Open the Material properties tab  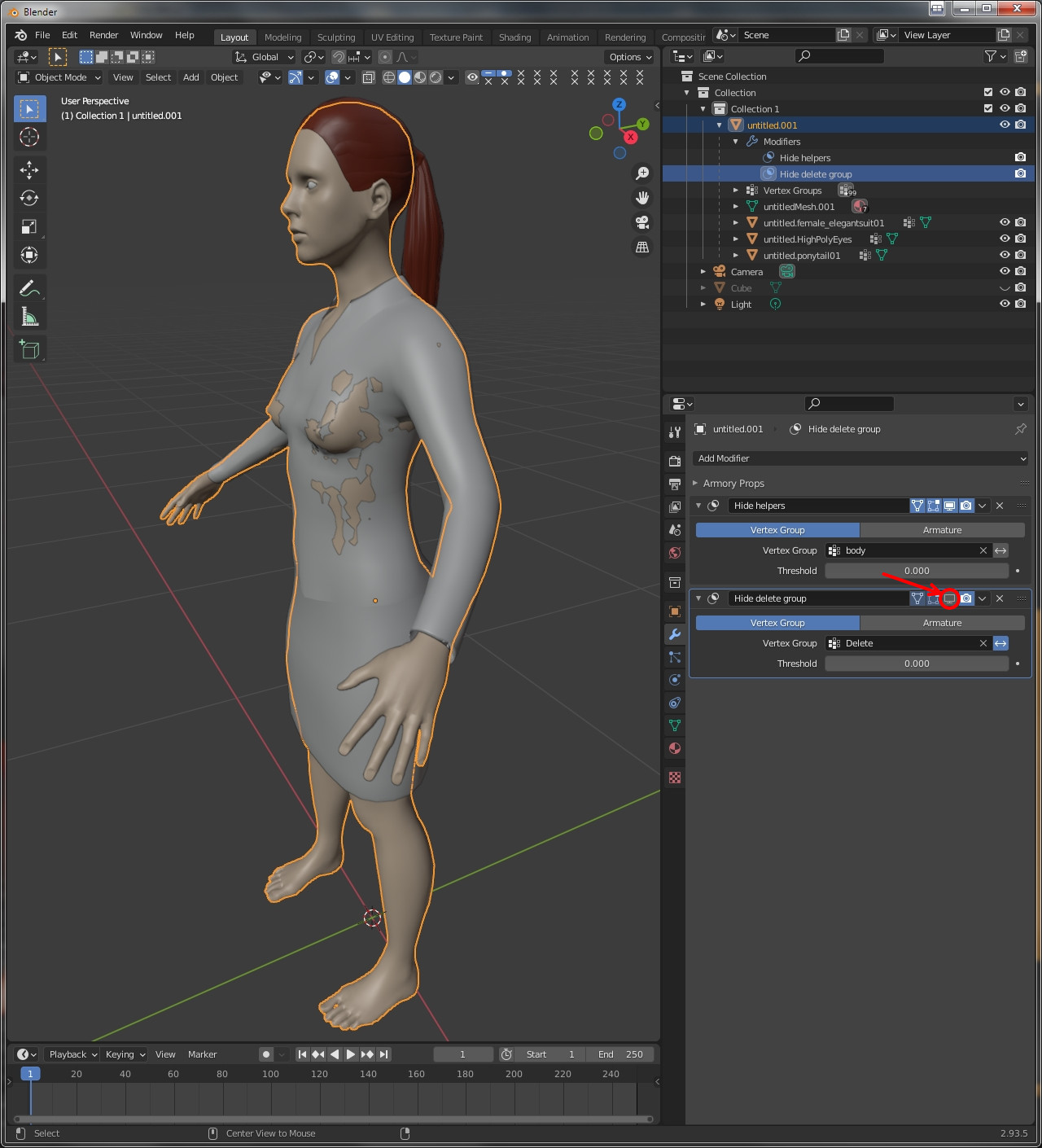pyautogui.click(x=675, y=748)
